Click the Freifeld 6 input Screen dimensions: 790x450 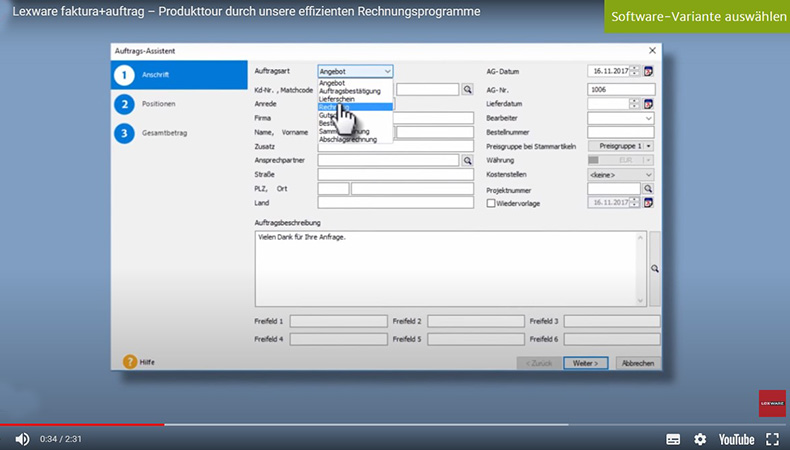point(612,339)
